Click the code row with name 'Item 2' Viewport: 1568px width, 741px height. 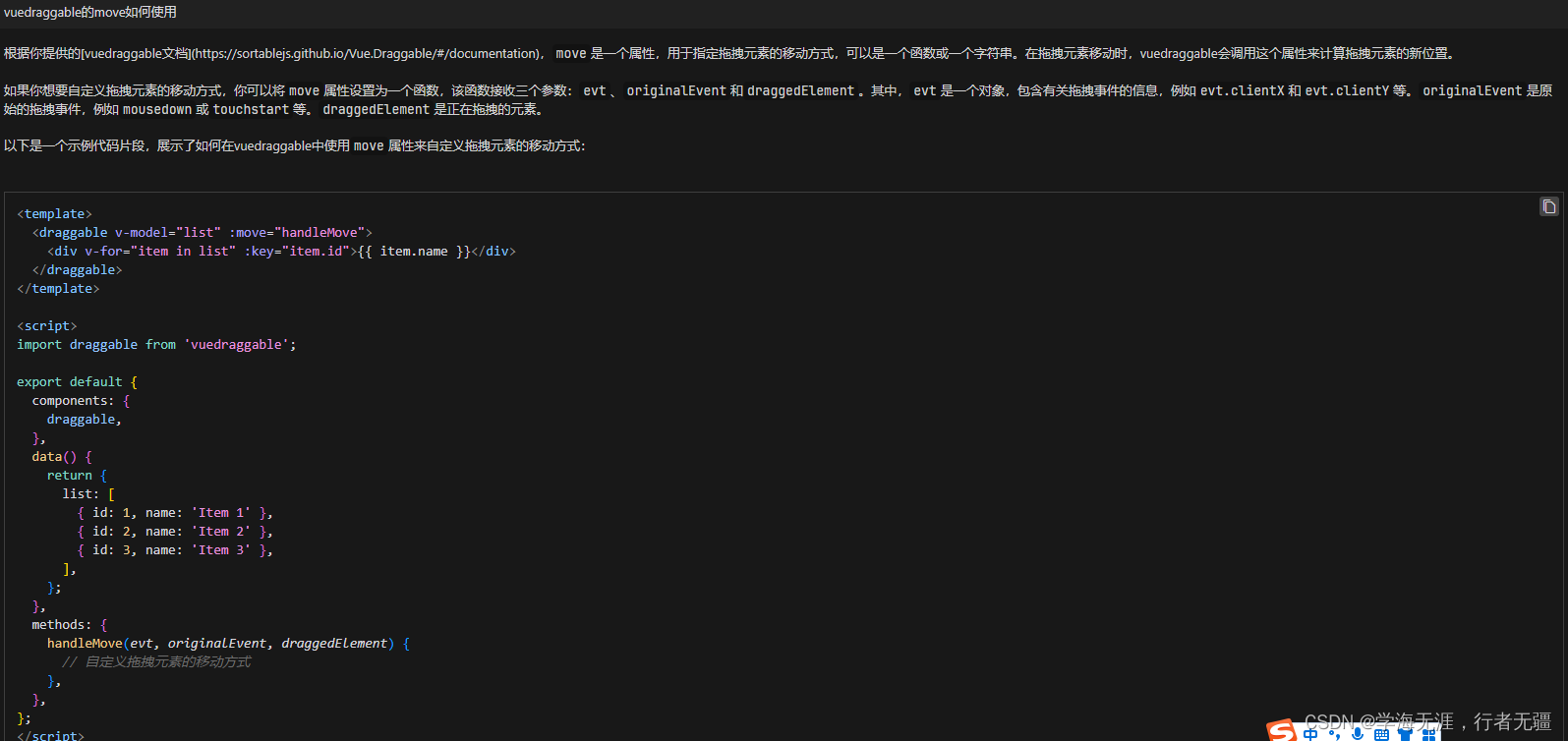tap(175, 531)
